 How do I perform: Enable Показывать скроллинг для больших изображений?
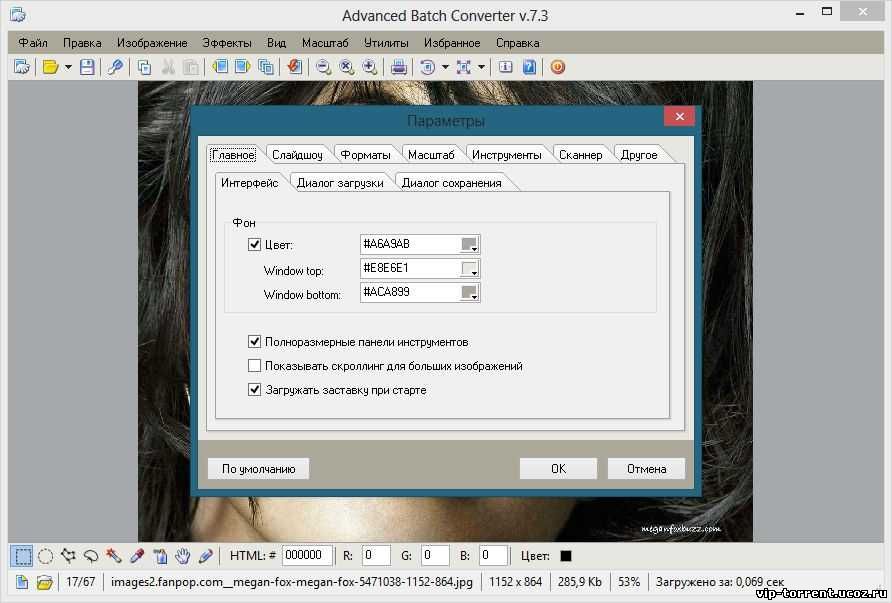coord(254,366)
